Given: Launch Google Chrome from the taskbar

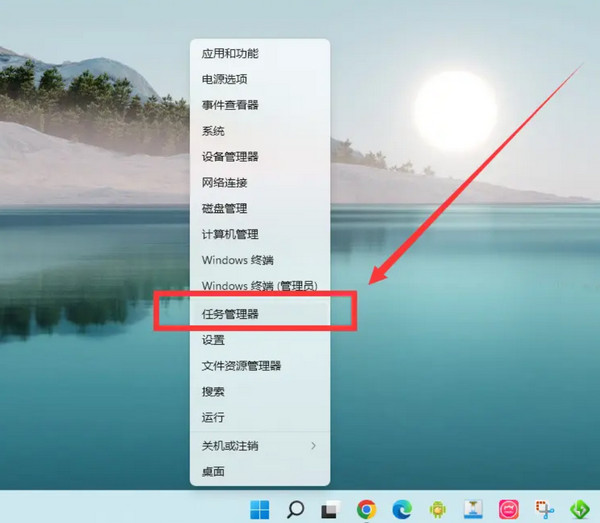Looking at the screenshot, I should pyautogui.click(x=366, y=510).
